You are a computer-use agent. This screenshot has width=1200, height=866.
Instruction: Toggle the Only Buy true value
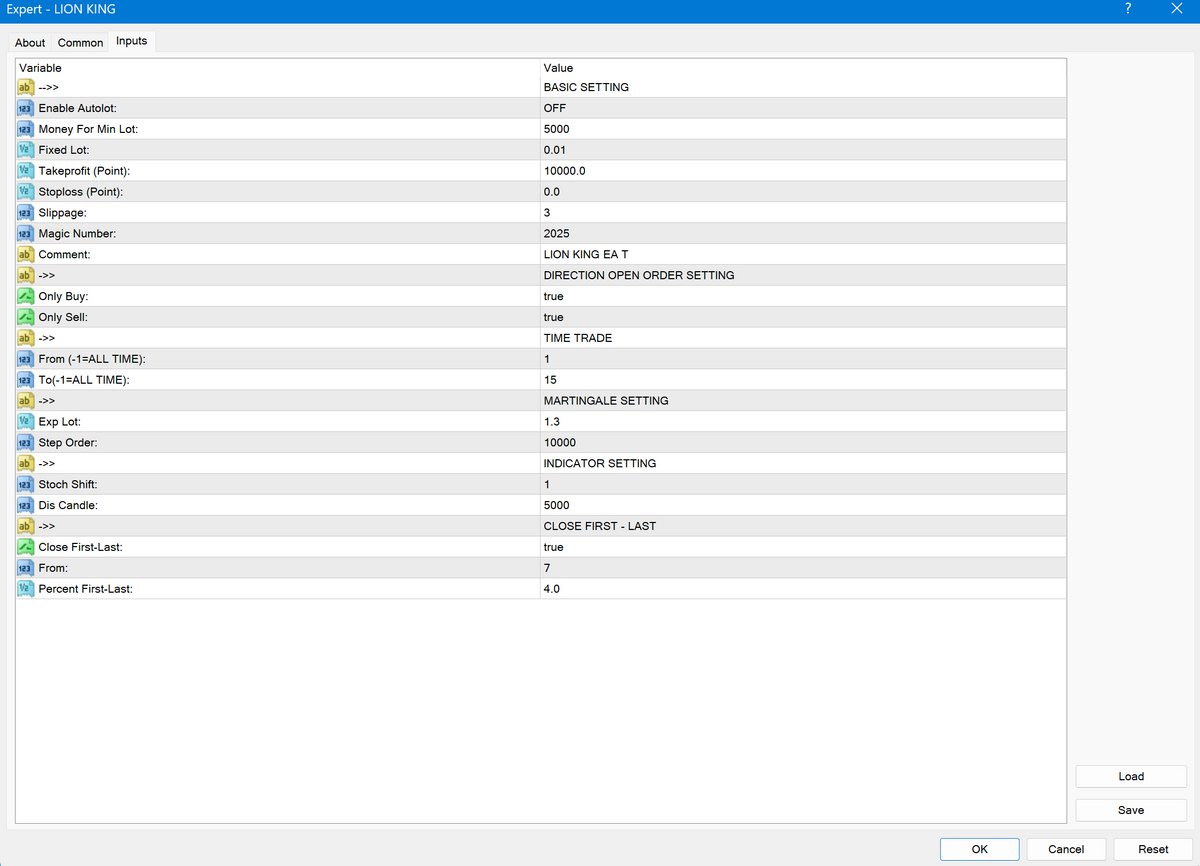[553, 296]
